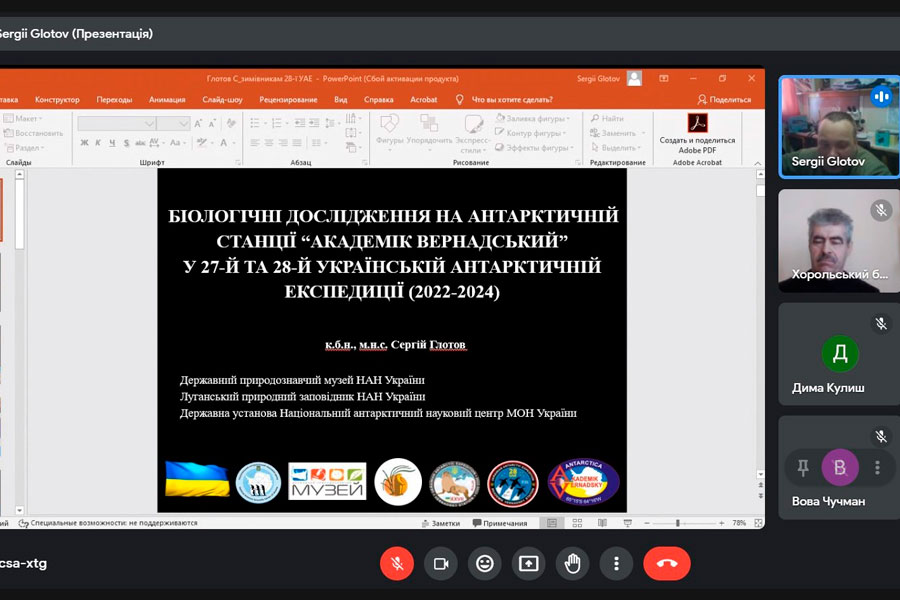Align the text left
This screenshot has height=600, width=900.
[x=255, y=142]
